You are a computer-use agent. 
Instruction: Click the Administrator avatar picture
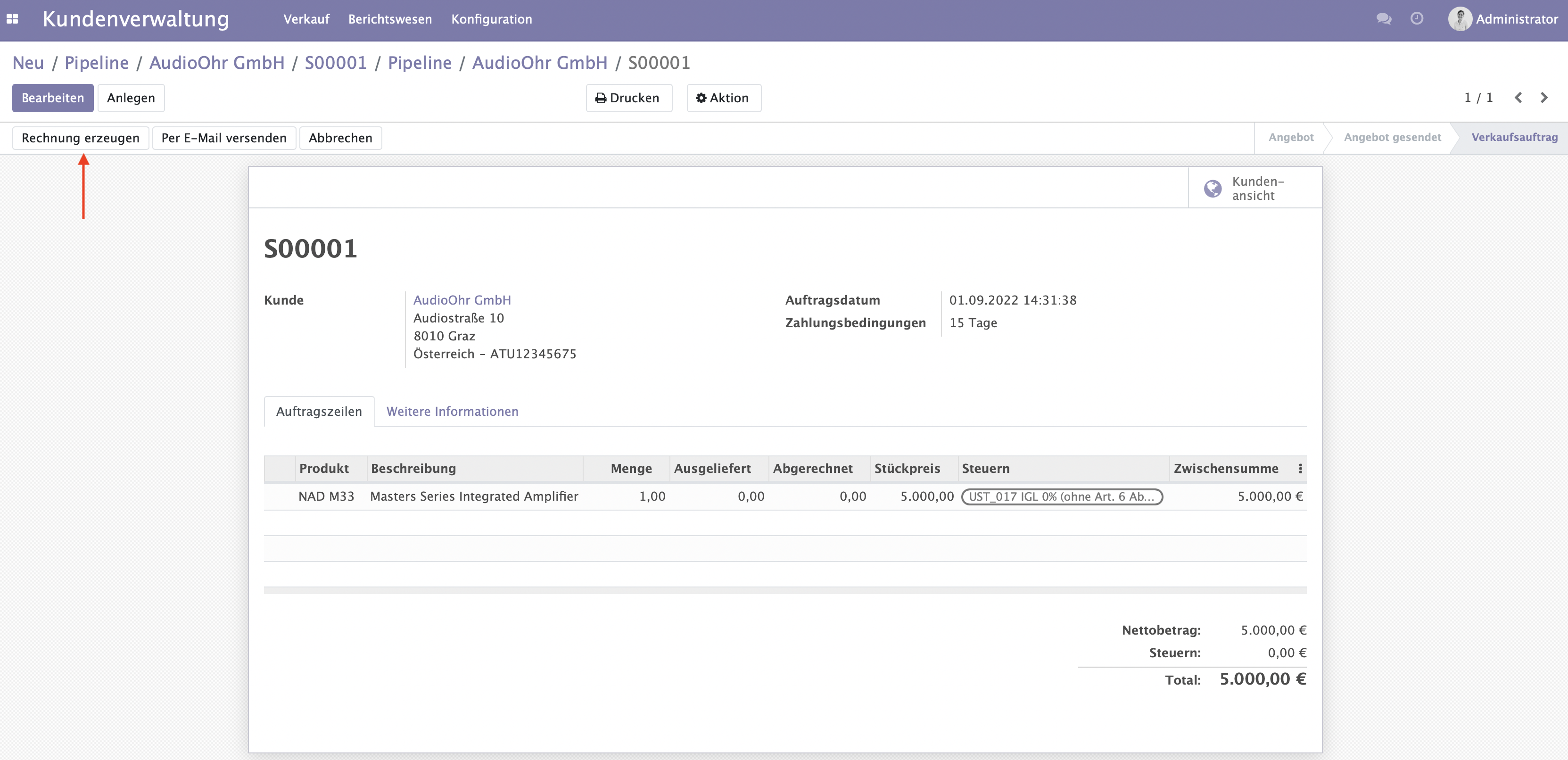coord(1460,19)
